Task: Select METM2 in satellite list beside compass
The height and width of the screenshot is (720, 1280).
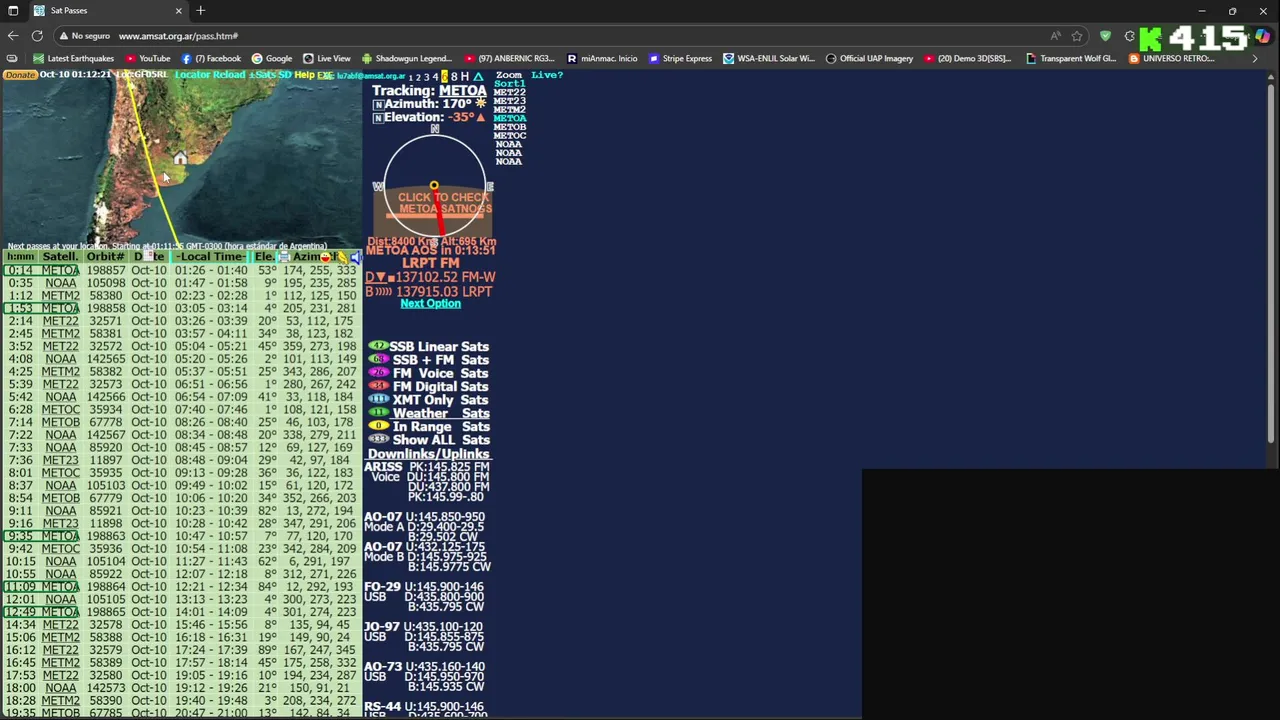Action: (509, 110)
